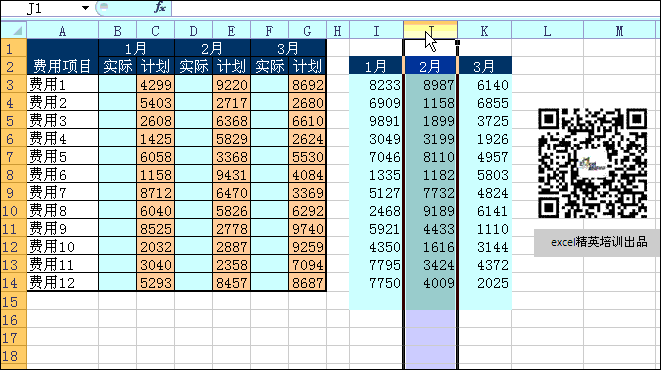Select row 10 header
Viewport: 661px width, 370px height.
(13, 210)
